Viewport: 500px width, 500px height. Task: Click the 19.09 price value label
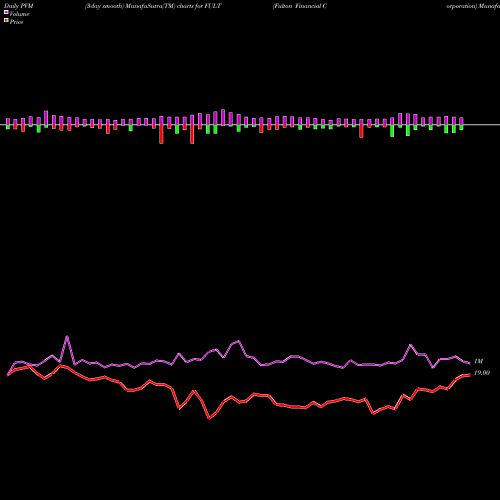[482, 373]
